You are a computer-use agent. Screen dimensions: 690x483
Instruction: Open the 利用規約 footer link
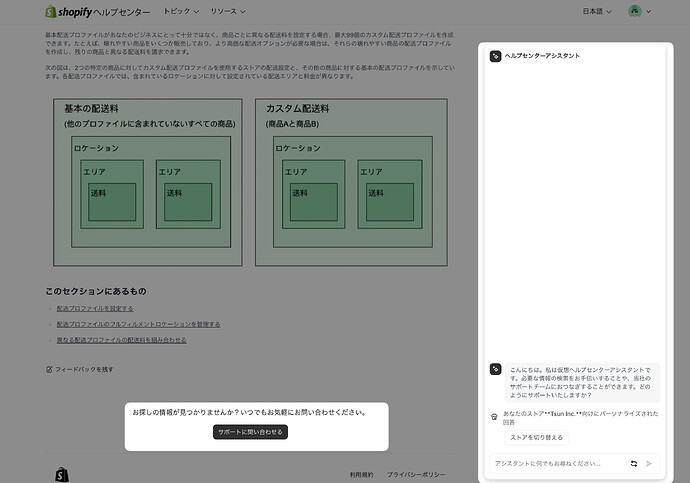click(361, 475)
